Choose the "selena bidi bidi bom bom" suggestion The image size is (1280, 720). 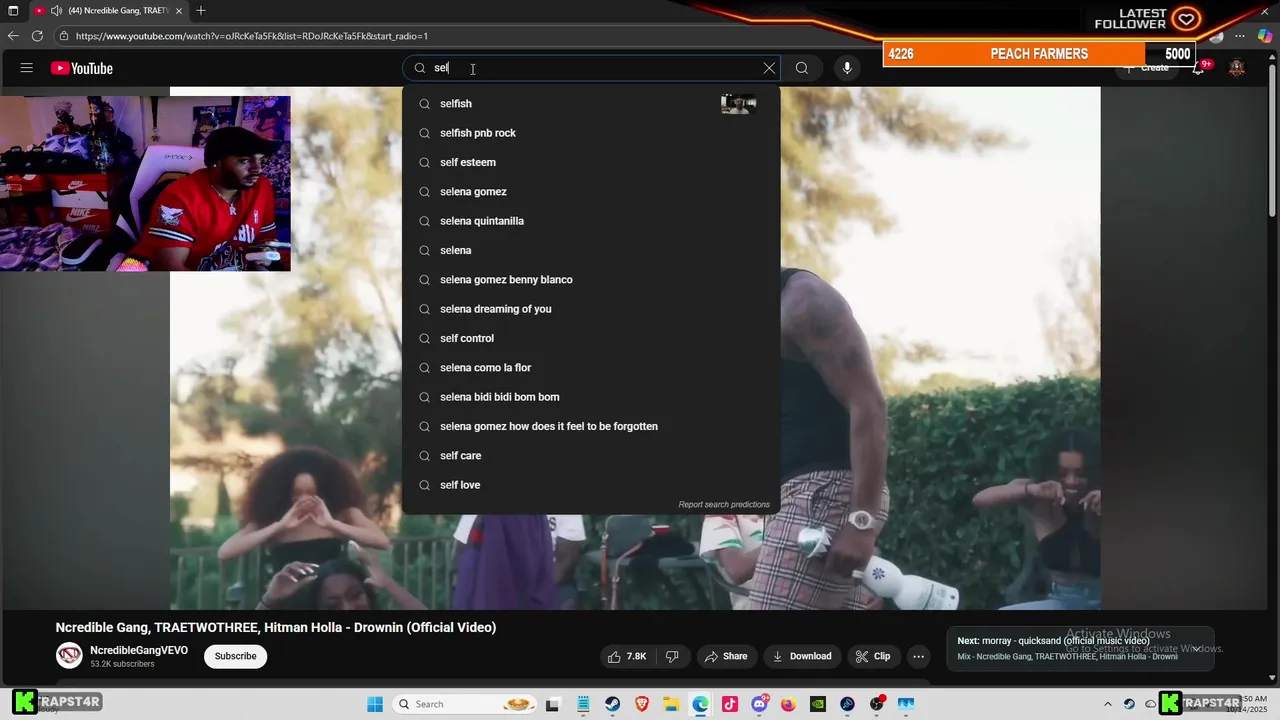[x=590, y=397]
